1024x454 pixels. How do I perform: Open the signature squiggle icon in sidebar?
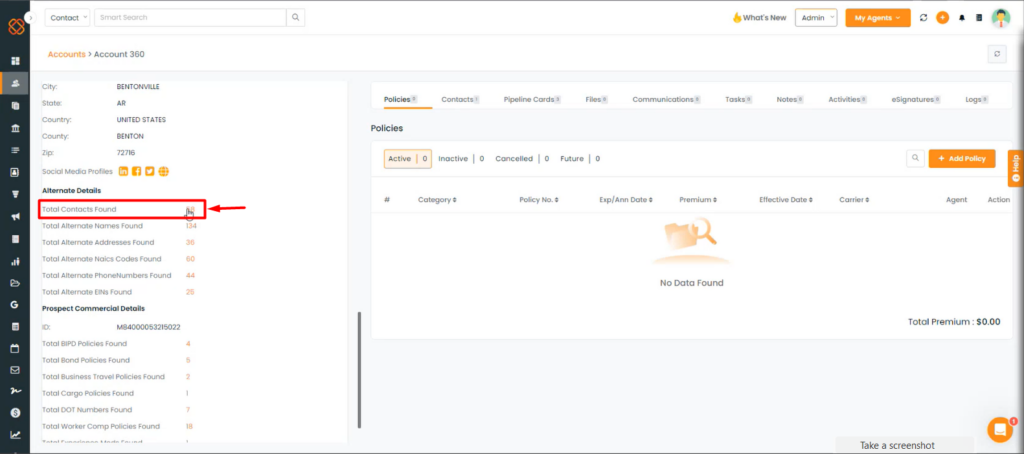pos(15,391)
